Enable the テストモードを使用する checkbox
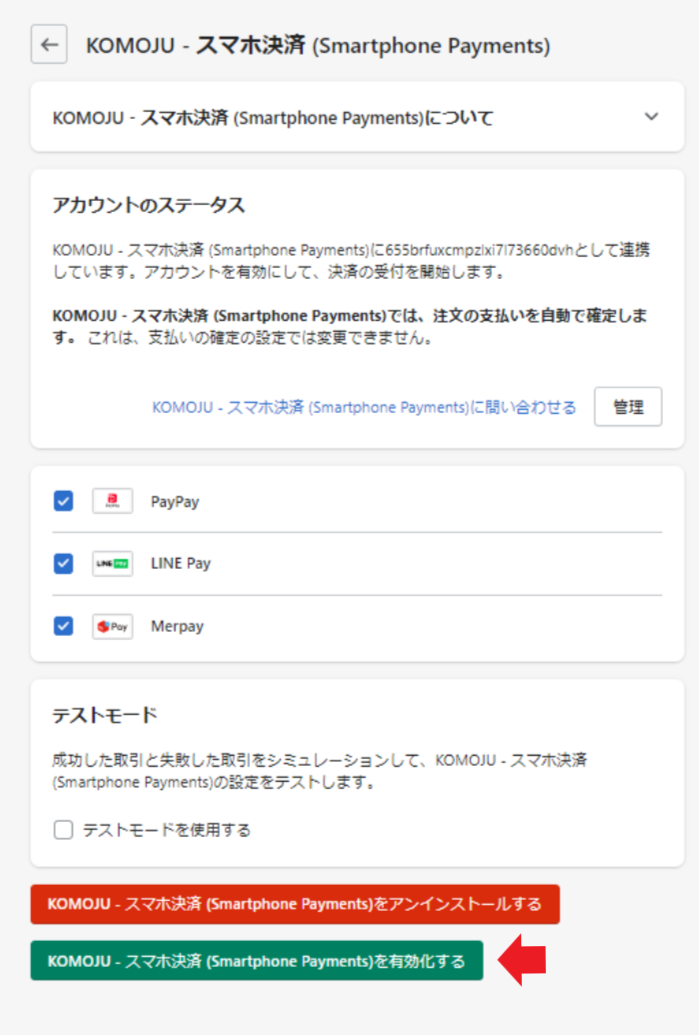Screen dimensions: 699x1035 click(63, 830)
